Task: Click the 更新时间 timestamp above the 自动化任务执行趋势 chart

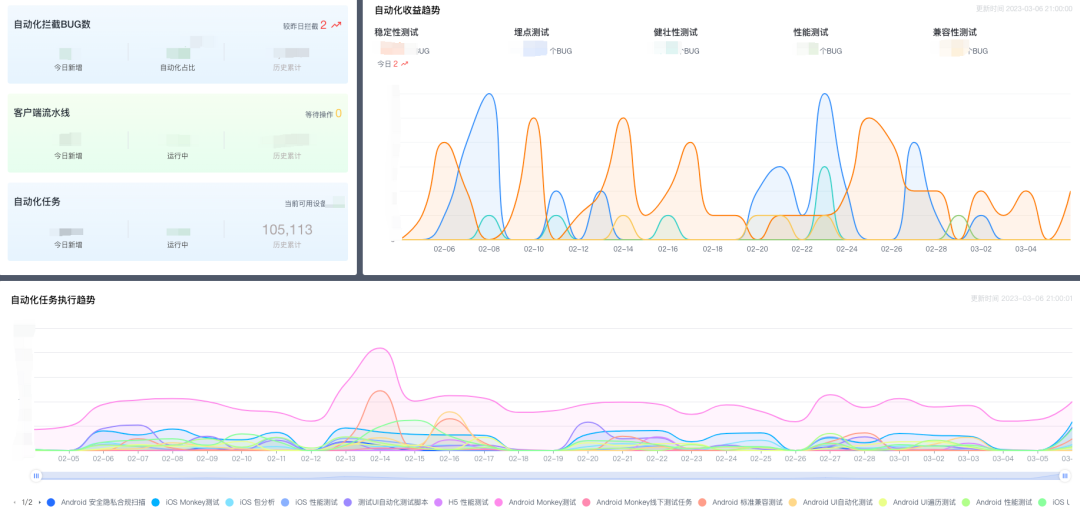Action: click(x=1021, y=299)
